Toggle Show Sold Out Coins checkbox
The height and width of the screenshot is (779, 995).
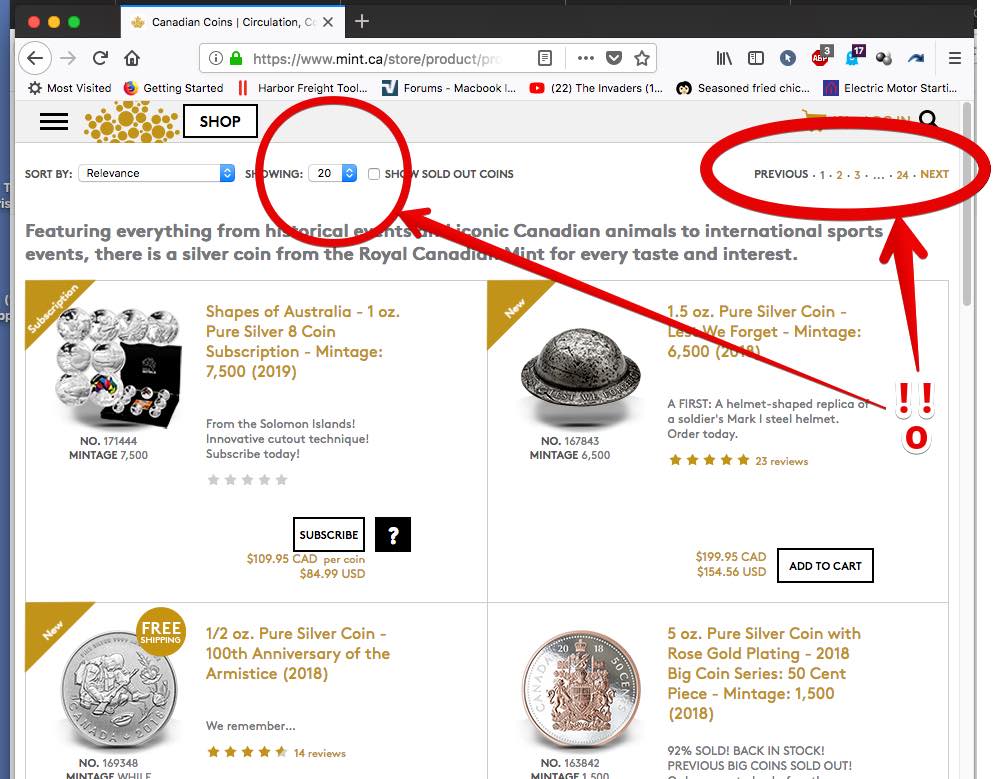[x=374, y=174]
